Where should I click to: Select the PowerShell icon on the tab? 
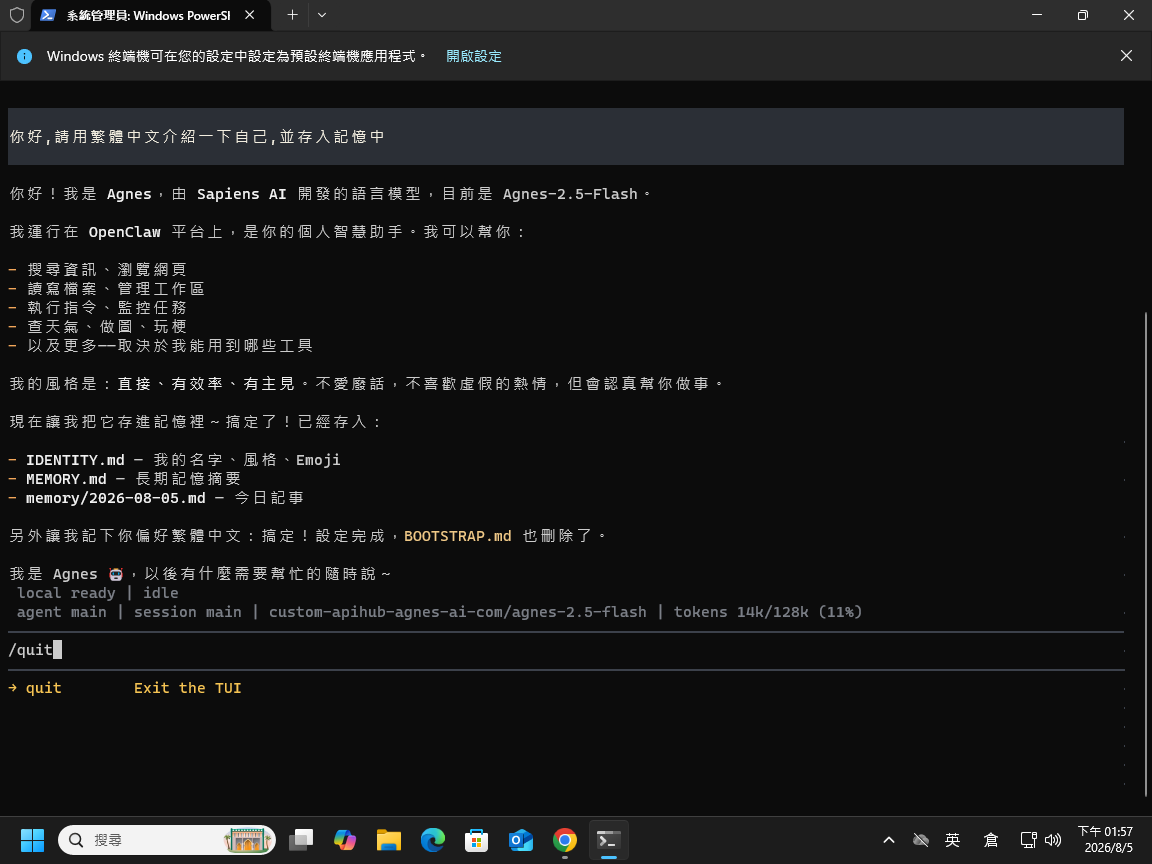48,15
